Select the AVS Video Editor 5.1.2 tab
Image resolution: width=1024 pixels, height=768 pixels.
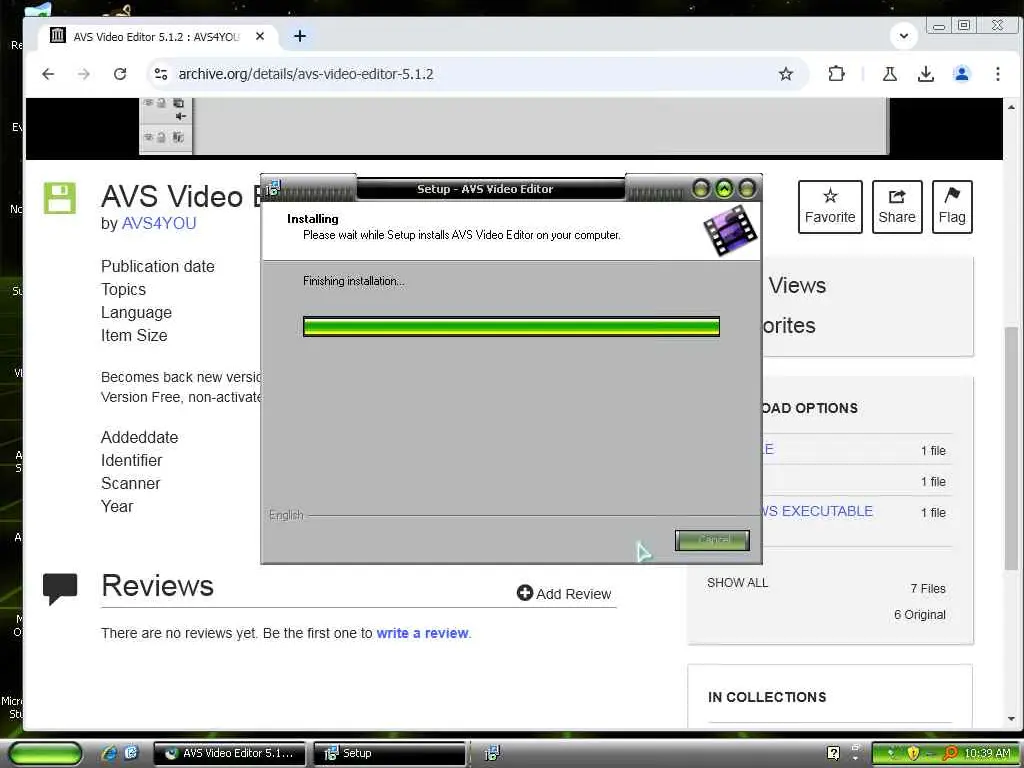pos(157,37)
